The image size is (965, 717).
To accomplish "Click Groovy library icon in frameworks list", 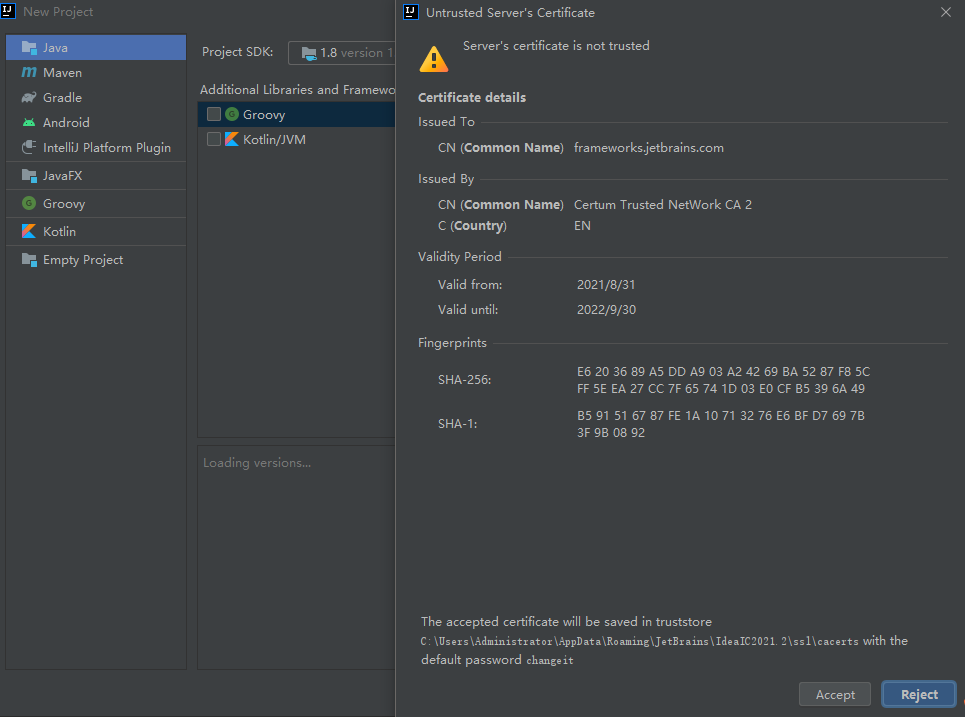I will coord(232,114).
